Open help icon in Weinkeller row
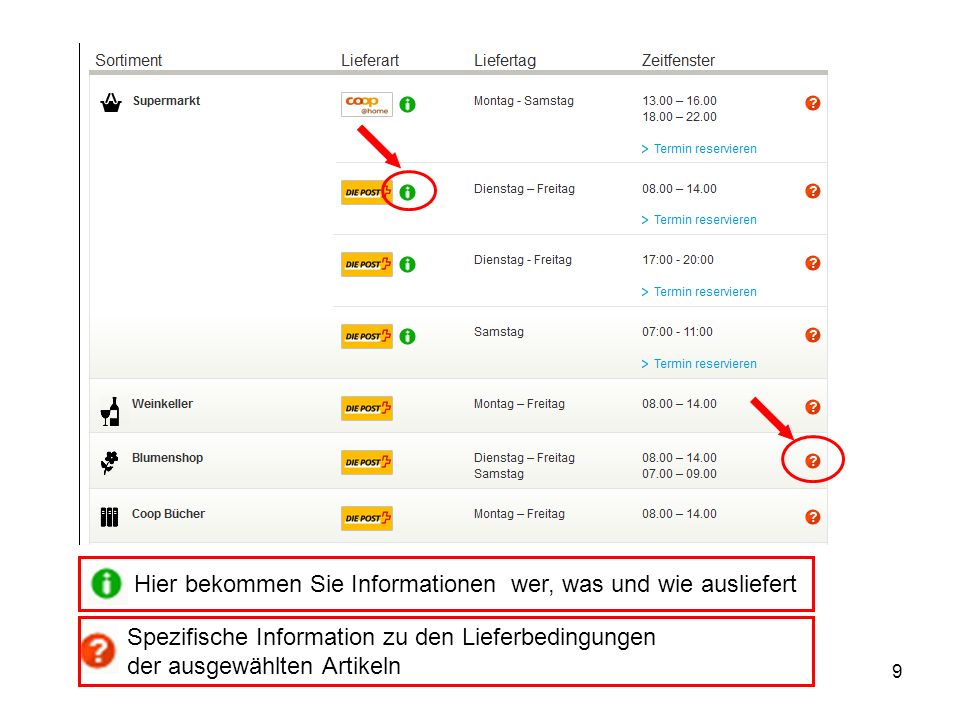Image resolution: width=960 pixels, height=720 pixels. click(x=812, y=407)
